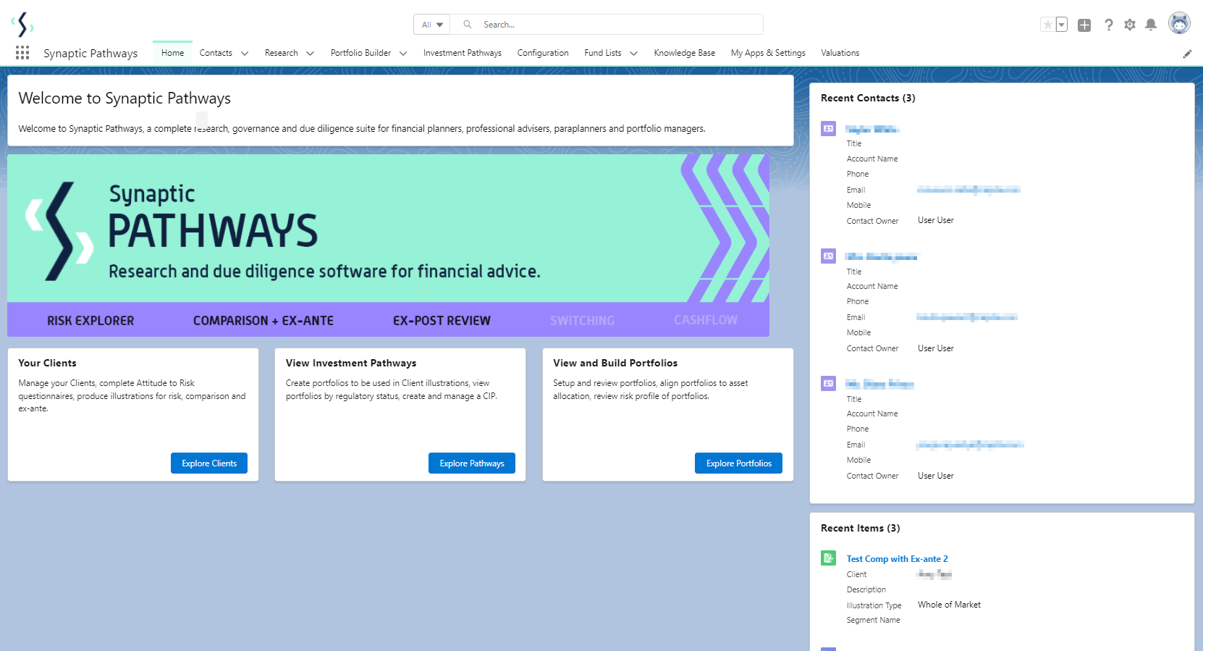The image size is (1205, 653).
Task: Click the first recent contact's icon
Action: pyautogui.click(x=828, y=129)
